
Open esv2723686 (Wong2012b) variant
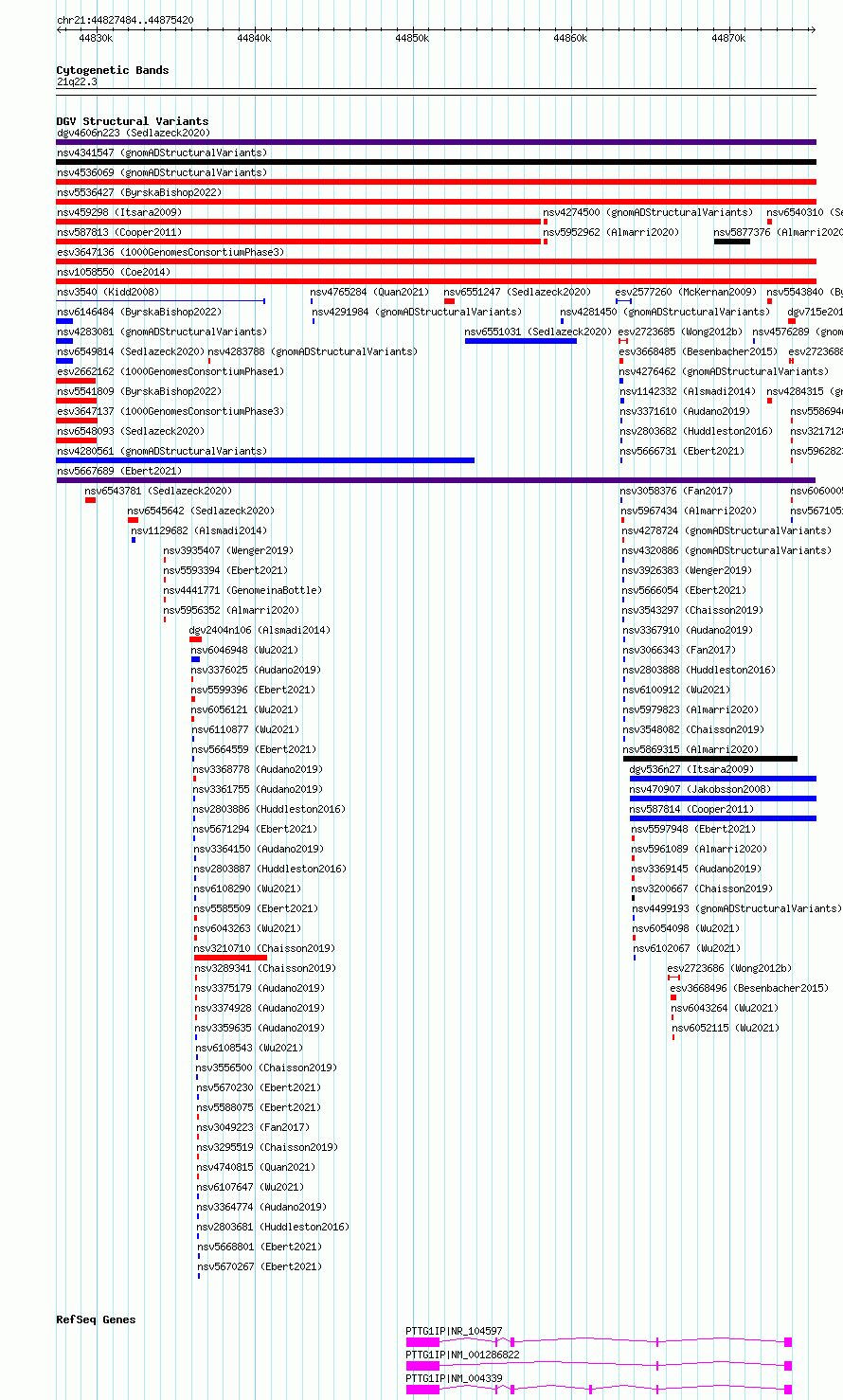pos(729,968)
